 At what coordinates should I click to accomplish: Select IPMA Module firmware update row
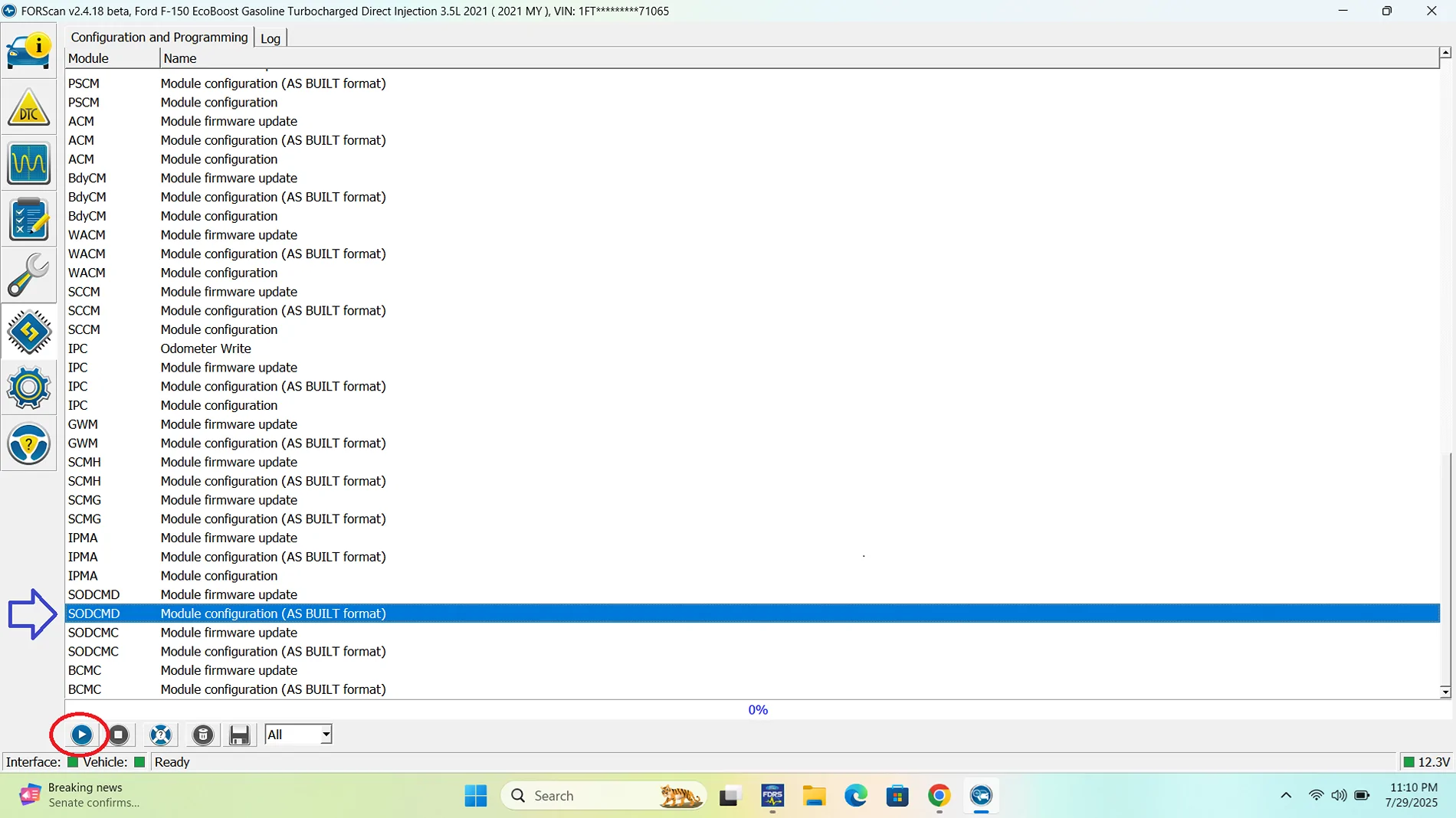click(x=752, y=538)
